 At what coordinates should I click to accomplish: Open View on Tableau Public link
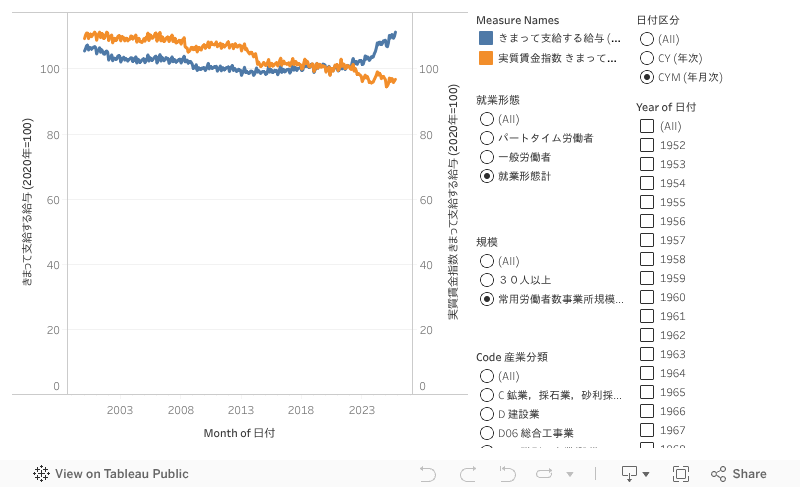(x=121, y=474)
